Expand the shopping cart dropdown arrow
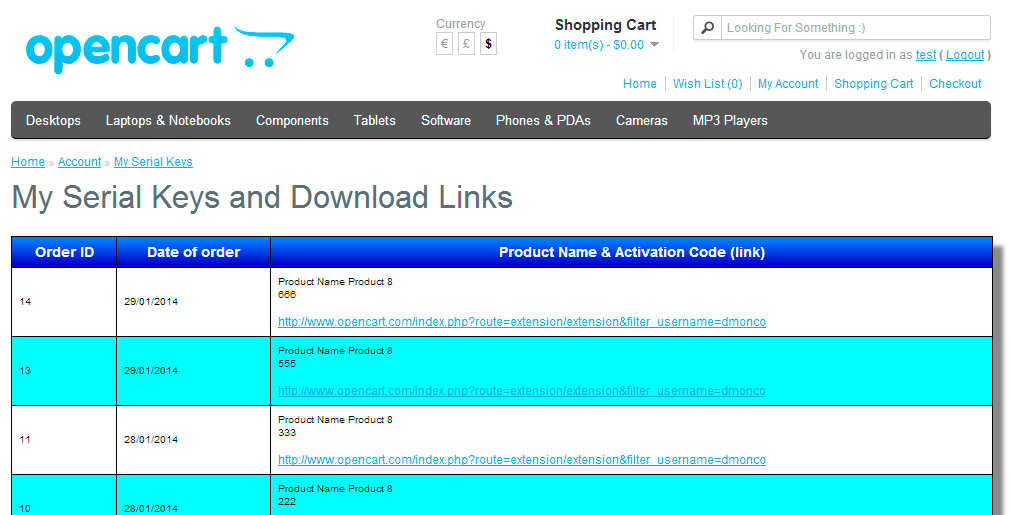This screenshot has width=1012, height=515. [x=654, y=45]
